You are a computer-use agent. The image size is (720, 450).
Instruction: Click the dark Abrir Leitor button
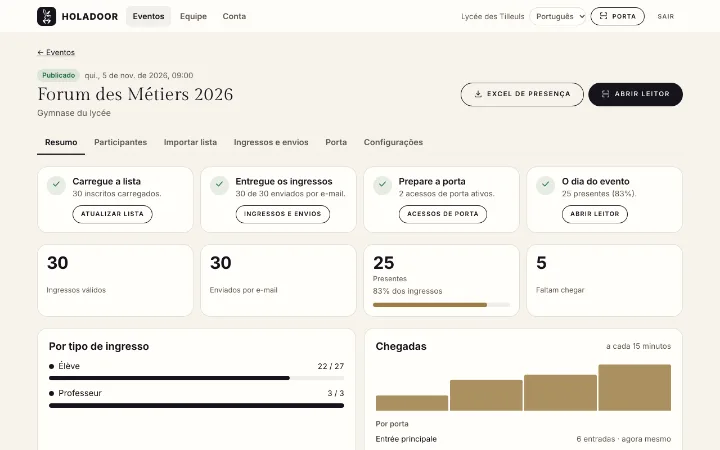coord(636,94)
